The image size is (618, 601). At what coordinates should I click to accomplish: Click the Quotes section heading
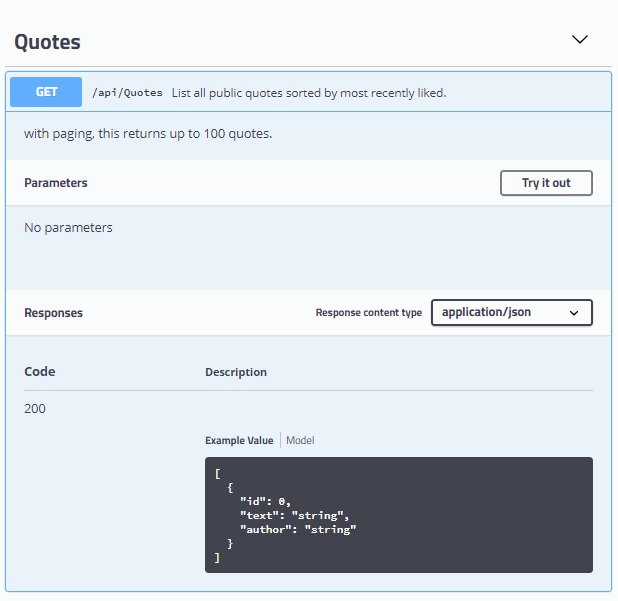[x=47, y=42]
